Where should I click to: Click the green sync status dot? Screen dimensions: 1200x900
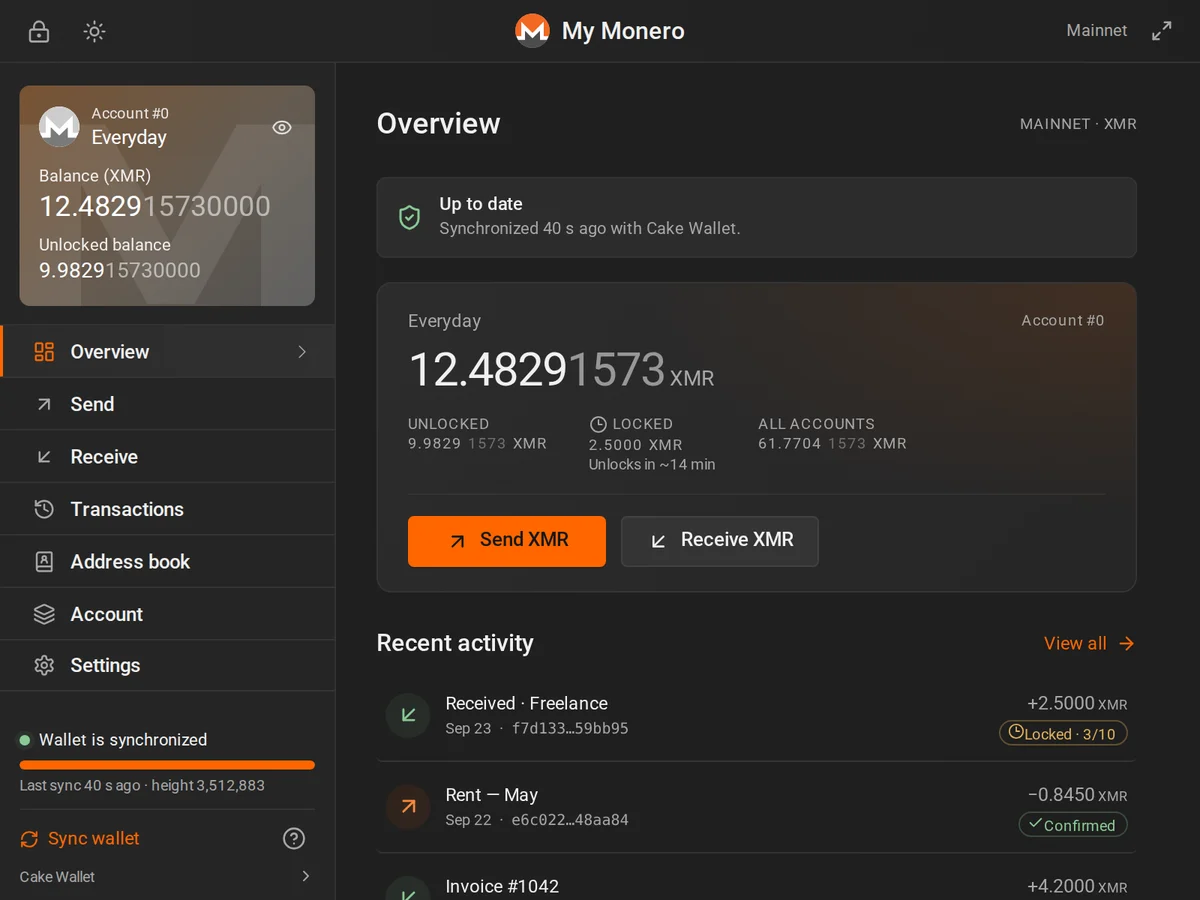point(25,740)
